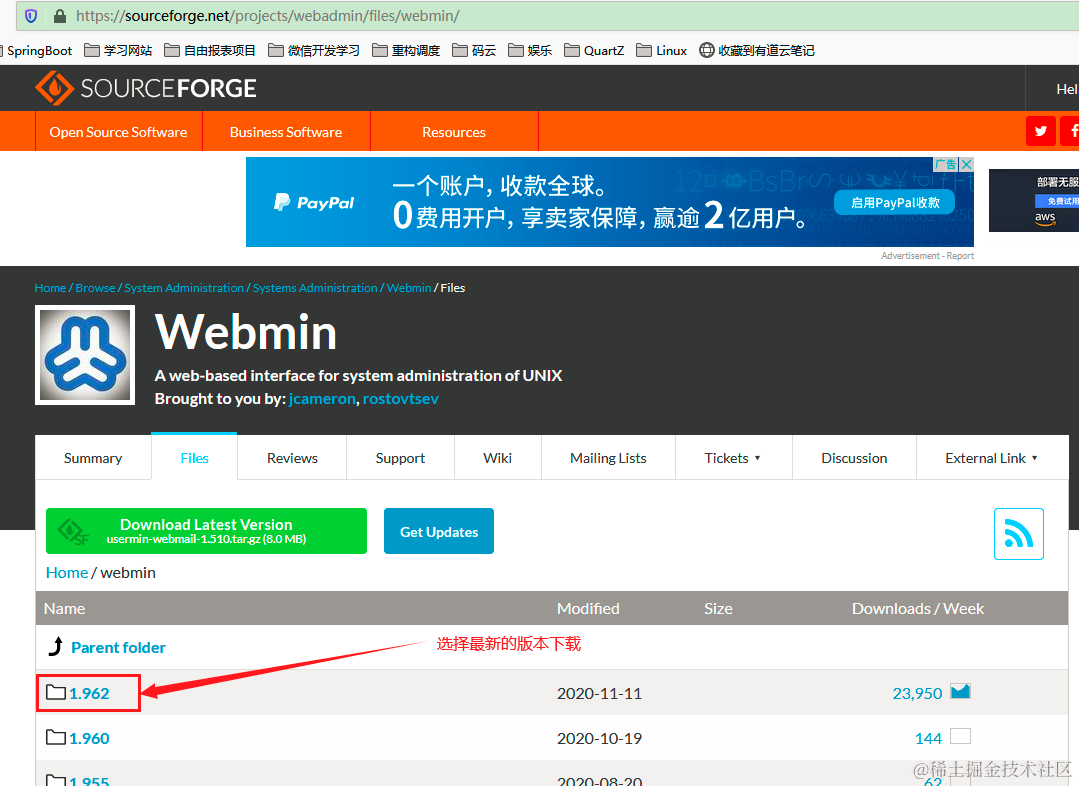
Task: Open the Business Software menu
Action: pyautogui.click(x=286, y=131)
